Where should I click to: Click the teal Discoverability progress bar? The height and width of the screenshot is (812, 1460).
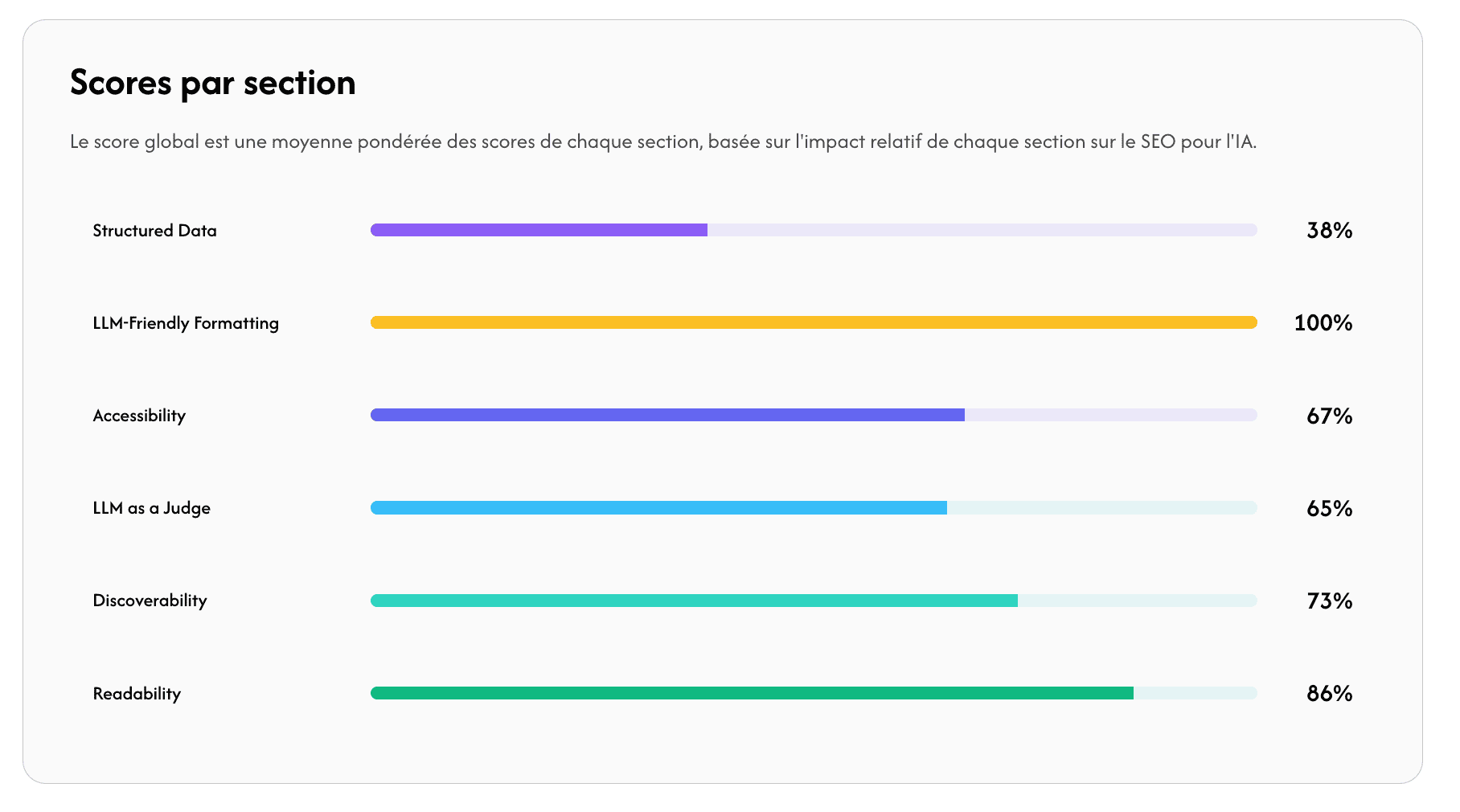pyautogui.click(x=694, y=601)
